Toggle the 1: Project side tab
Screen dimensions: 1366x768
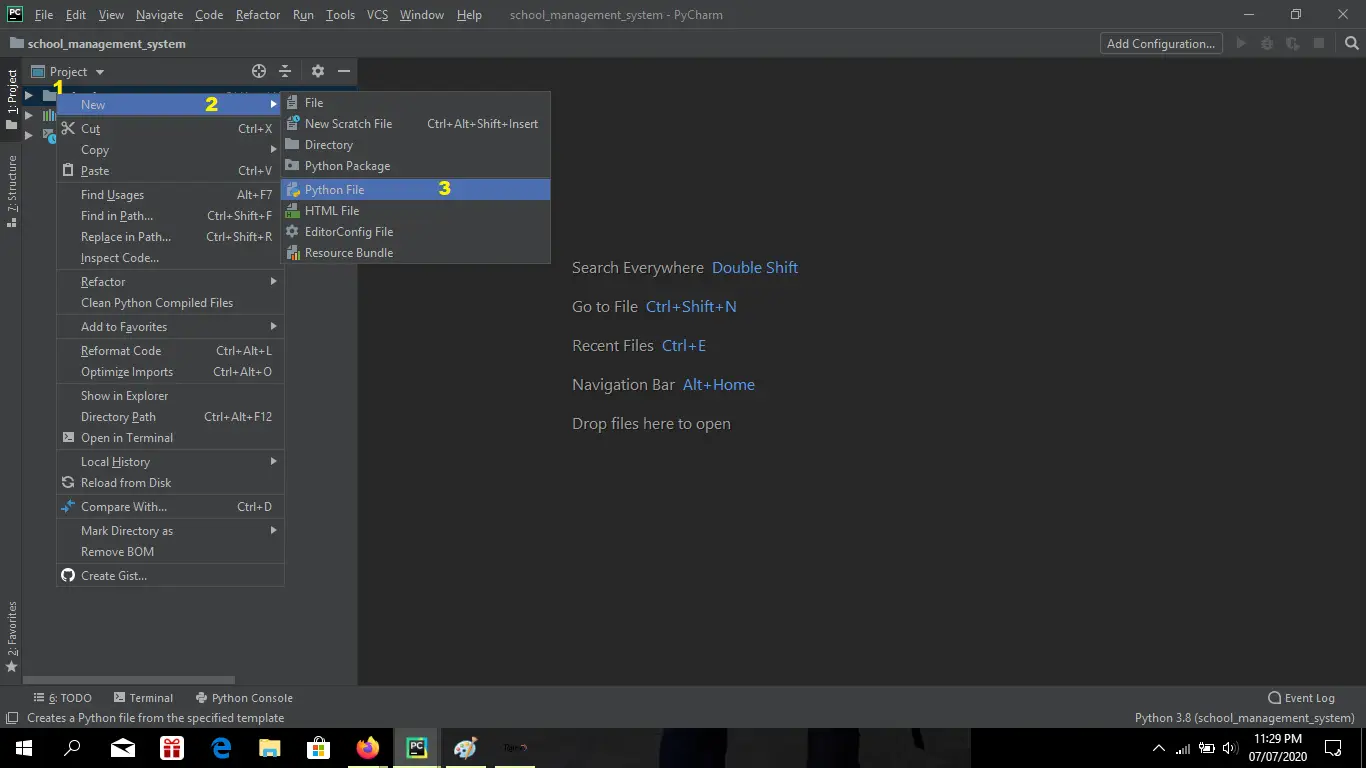[x=12, y=100]
